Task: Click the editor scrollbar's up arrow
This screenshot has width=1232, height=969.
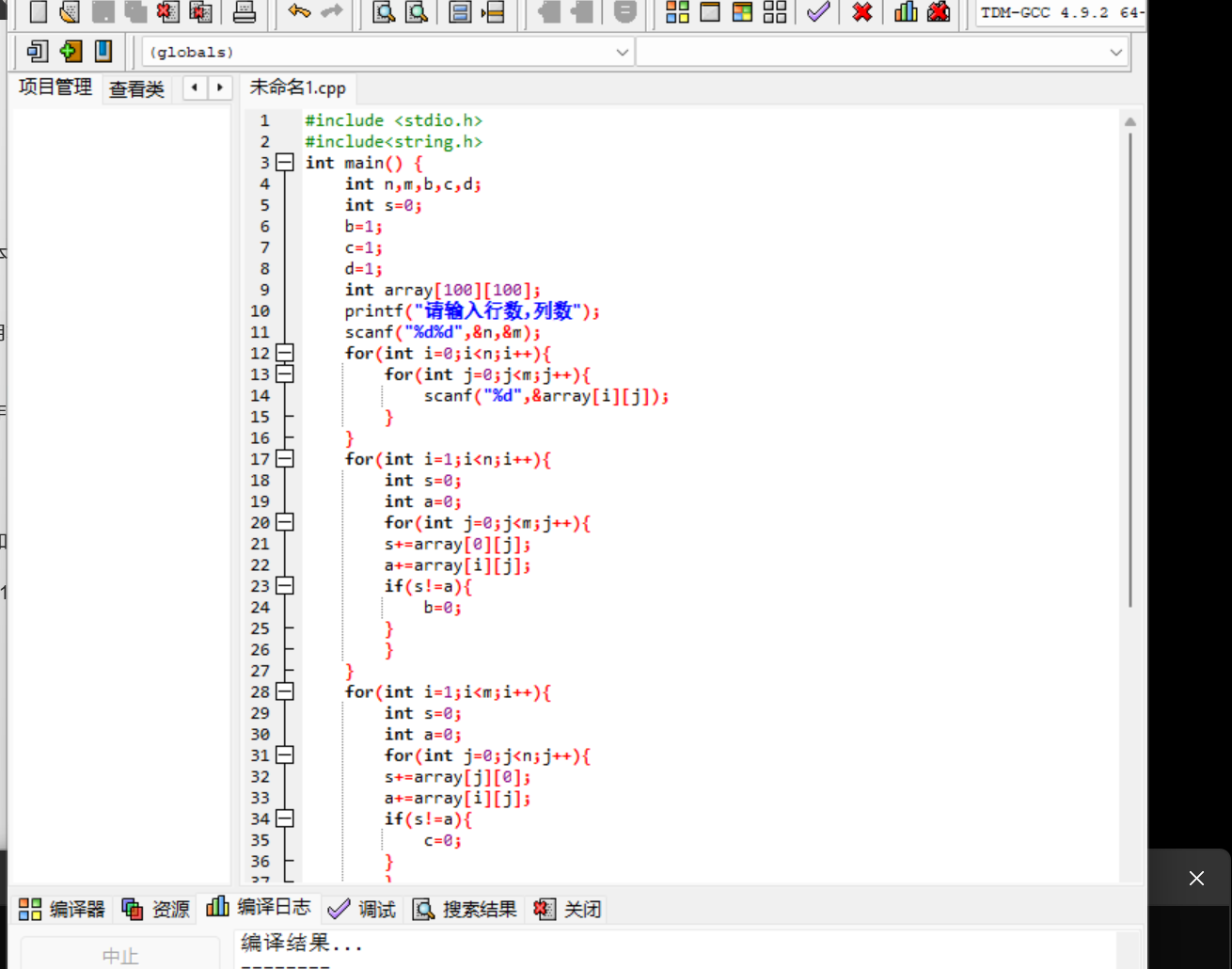Action: (x=1130, y=121)
